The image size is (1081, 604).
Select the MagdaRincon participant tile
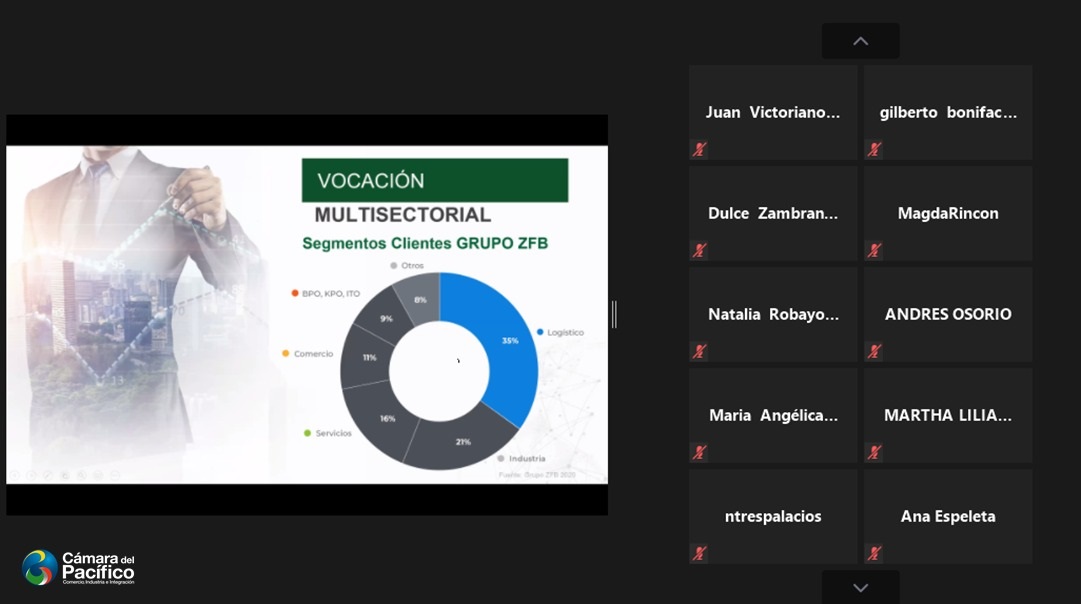(x=948, y=213)
